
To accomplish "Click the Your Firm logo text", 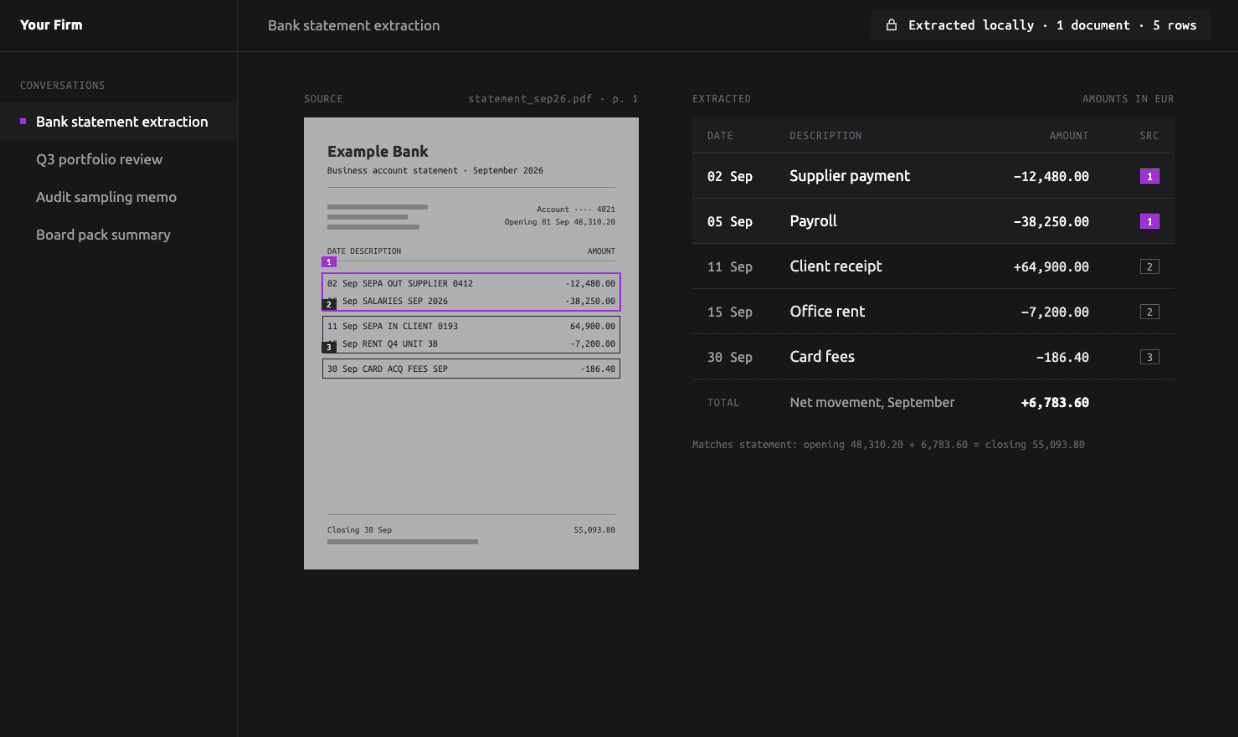I will tap(51, 25).
